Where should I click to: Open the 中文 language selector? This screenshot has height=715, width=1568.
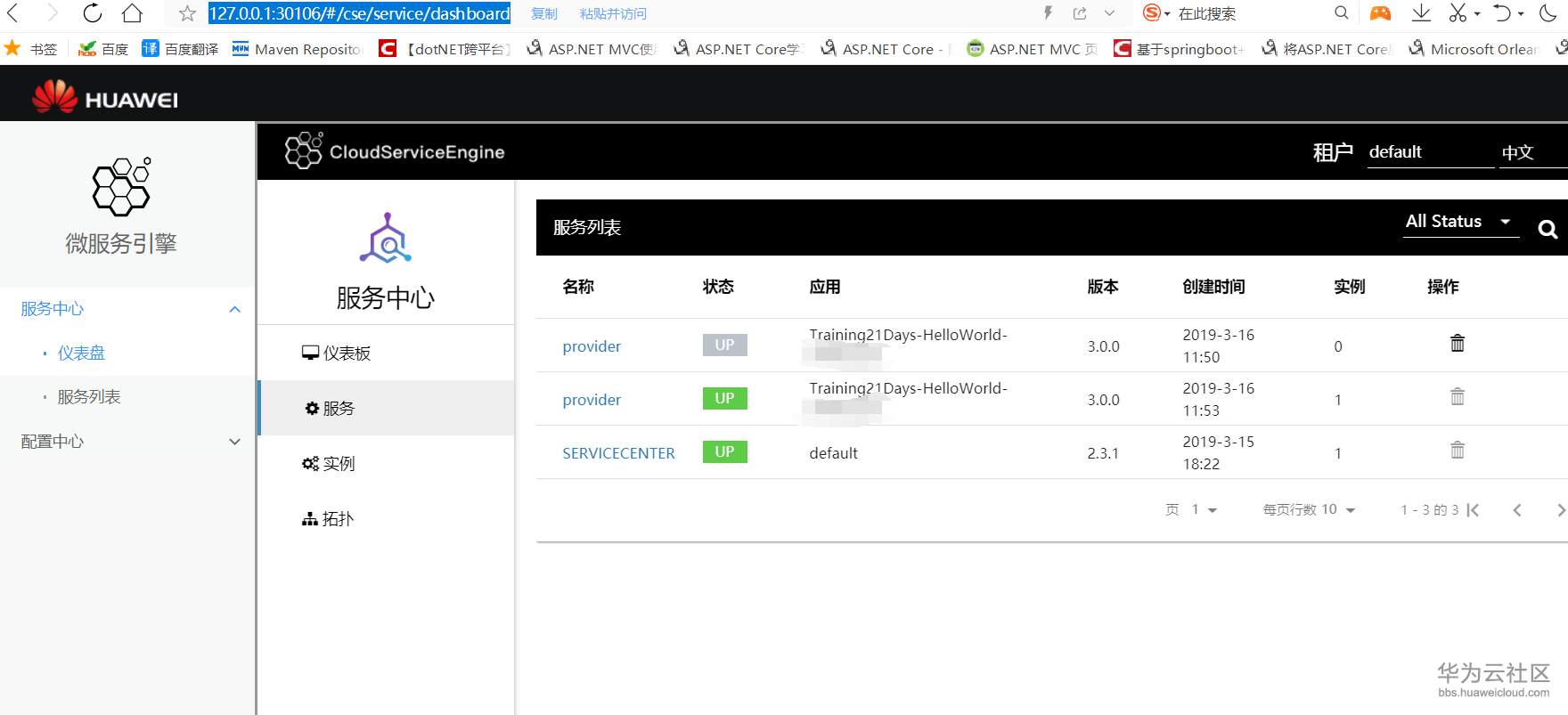click(x=1532, y=152)
